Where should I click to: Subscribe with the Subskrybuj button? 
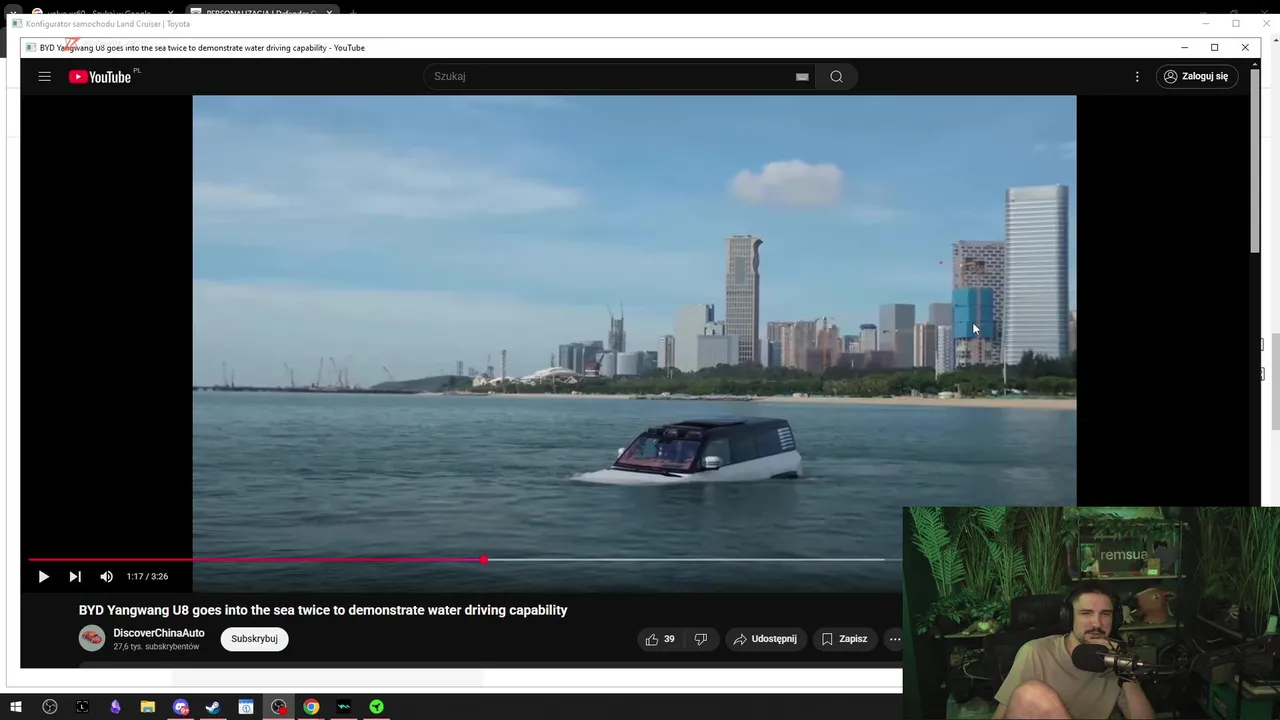click(x=254, y=639)
